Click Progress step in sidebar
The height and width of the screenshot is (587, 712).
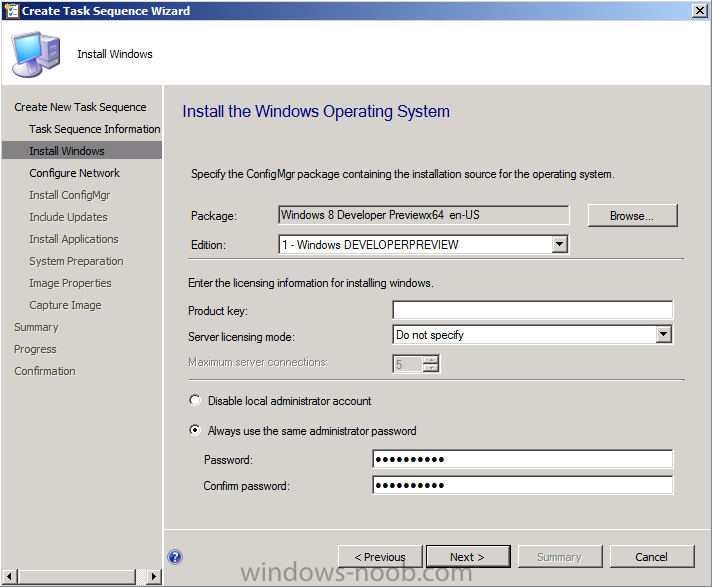pos(35,350)
